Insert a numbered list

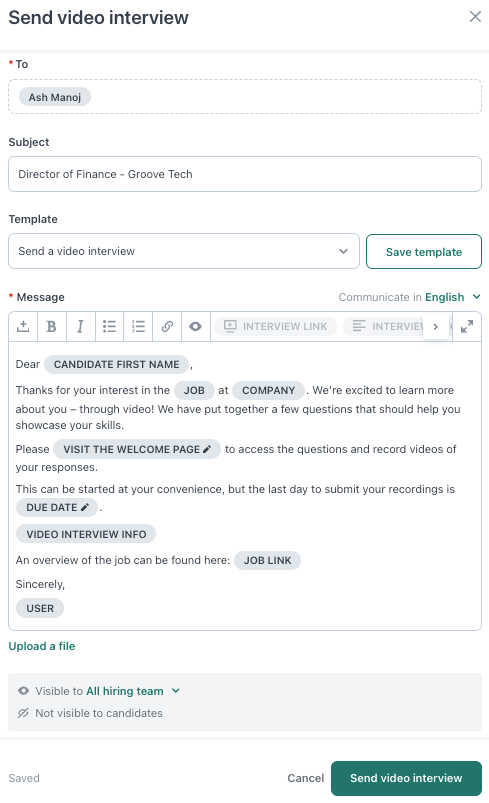coord(138,326)
